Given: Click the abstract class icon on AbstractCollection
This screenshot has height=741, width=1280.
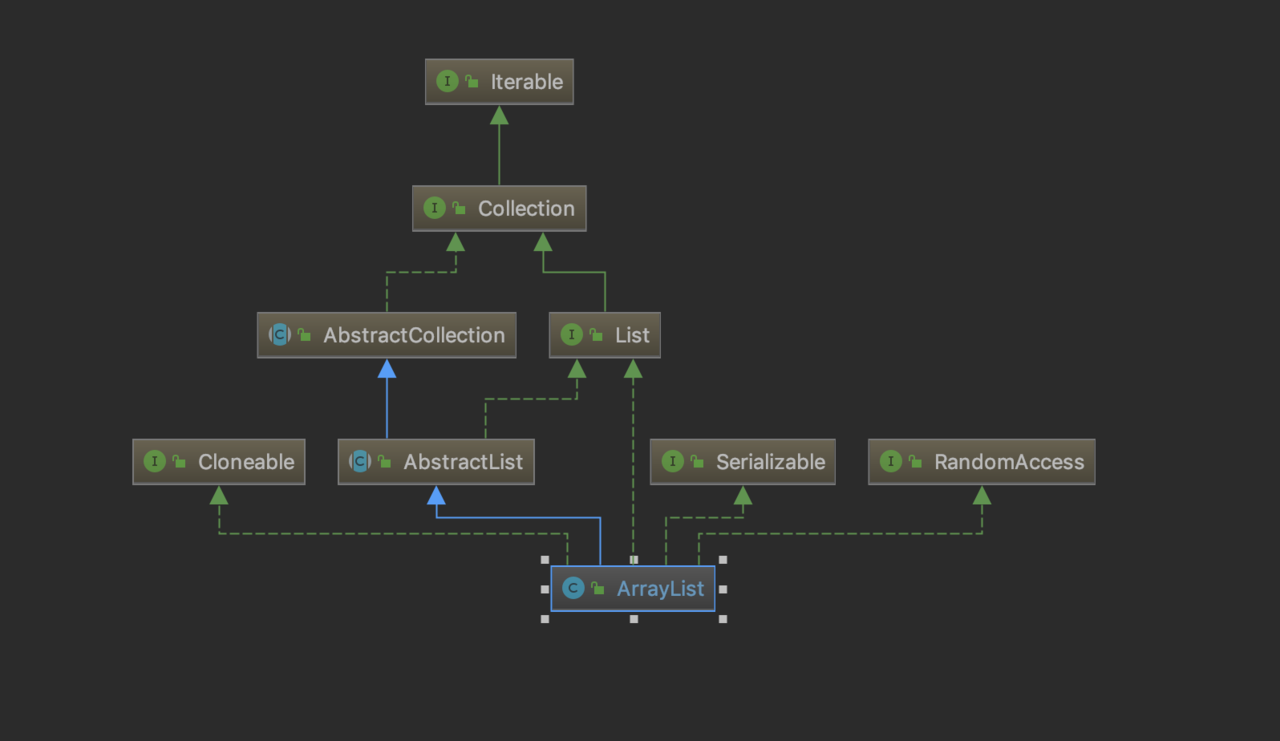Looking at the screenshot, I should point(280,335).
